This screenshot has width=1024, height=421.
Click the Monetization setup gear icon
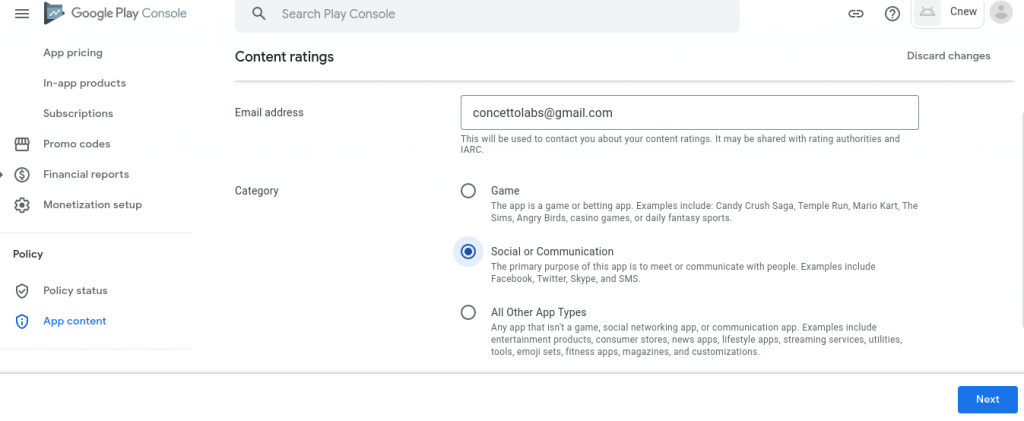tap(22, 205)
